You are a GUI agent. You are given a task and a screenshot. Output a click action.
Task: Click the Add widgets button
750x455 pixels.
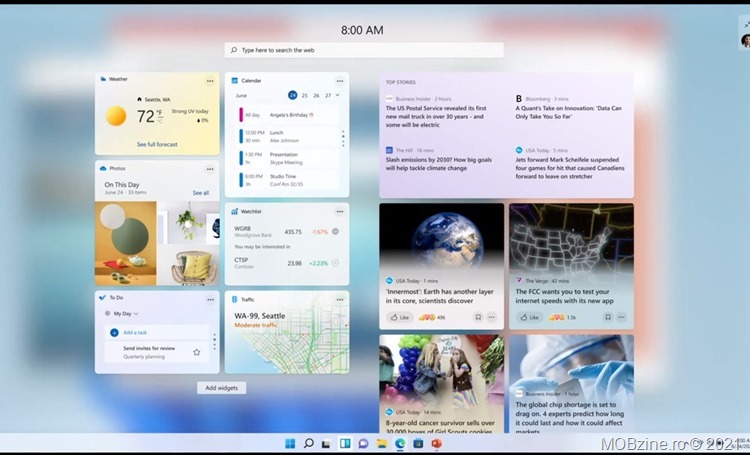tap(221, 388)
